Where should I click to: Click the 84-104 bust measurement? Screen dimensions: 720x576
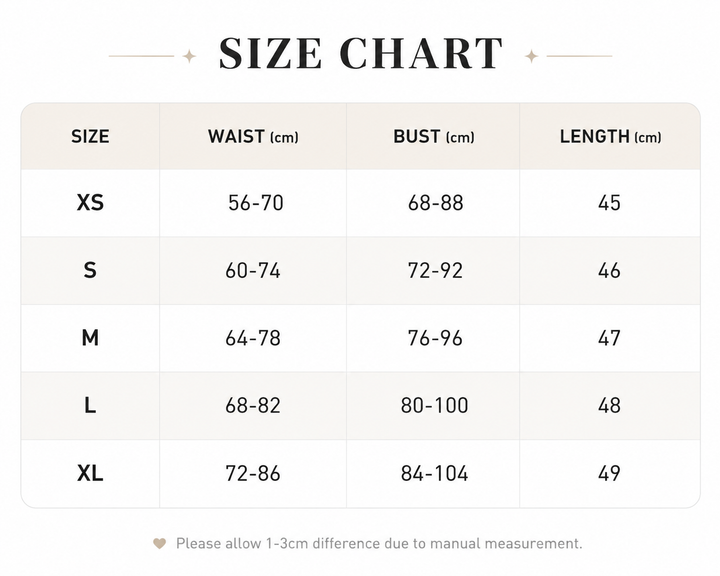coord(434,474)
